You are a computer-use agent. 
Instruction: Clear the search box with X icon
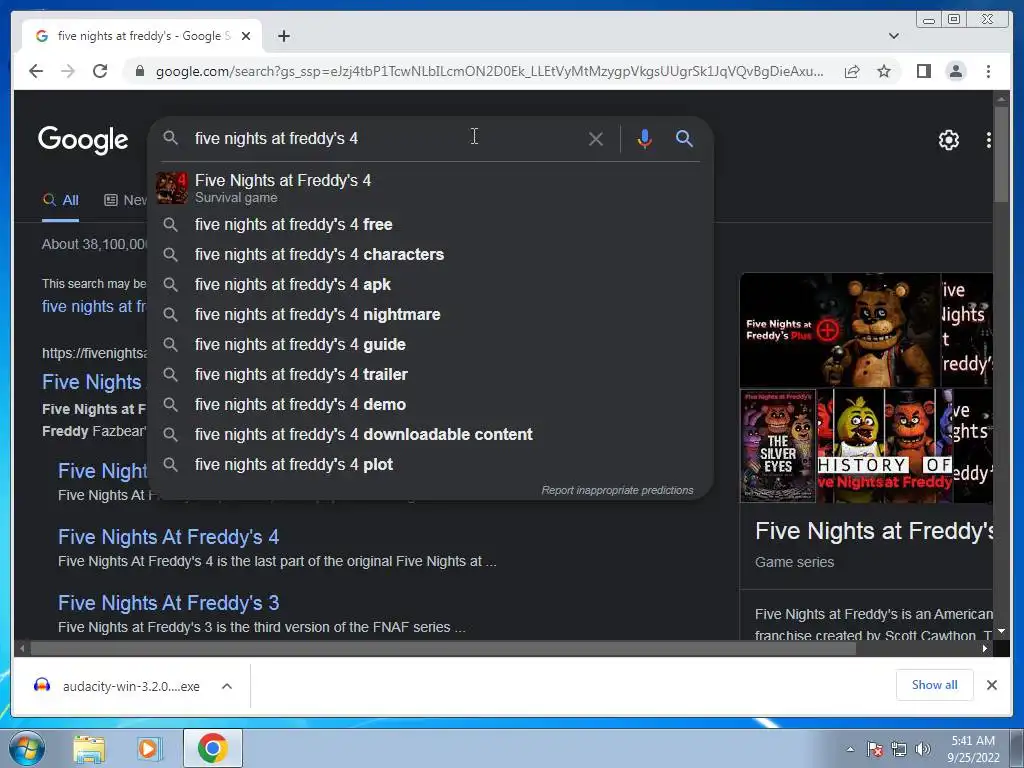tap(595, 138)
